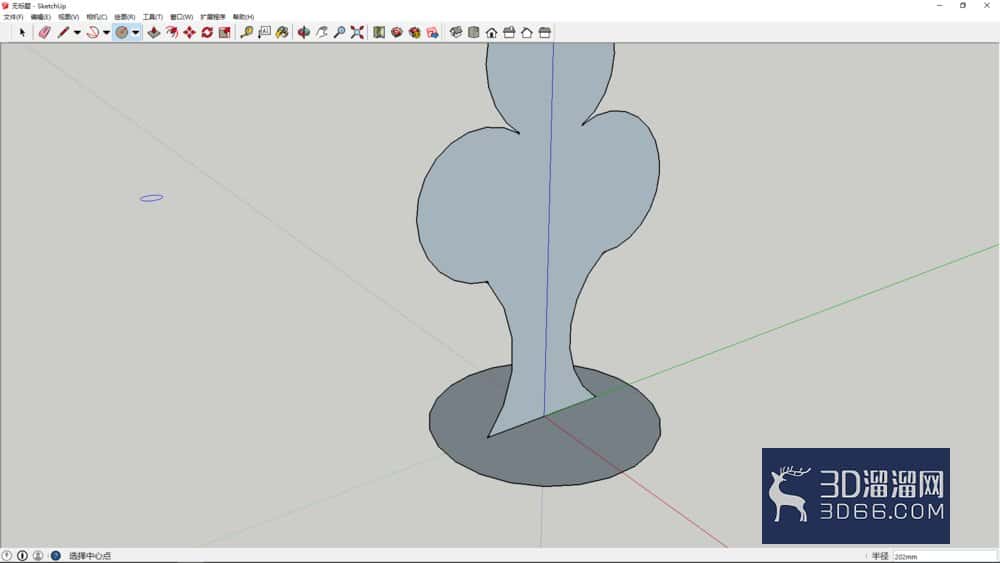Click the credits status bar icon
Viewport: 1000px width, 563px height.
click(x=22, y=555)
